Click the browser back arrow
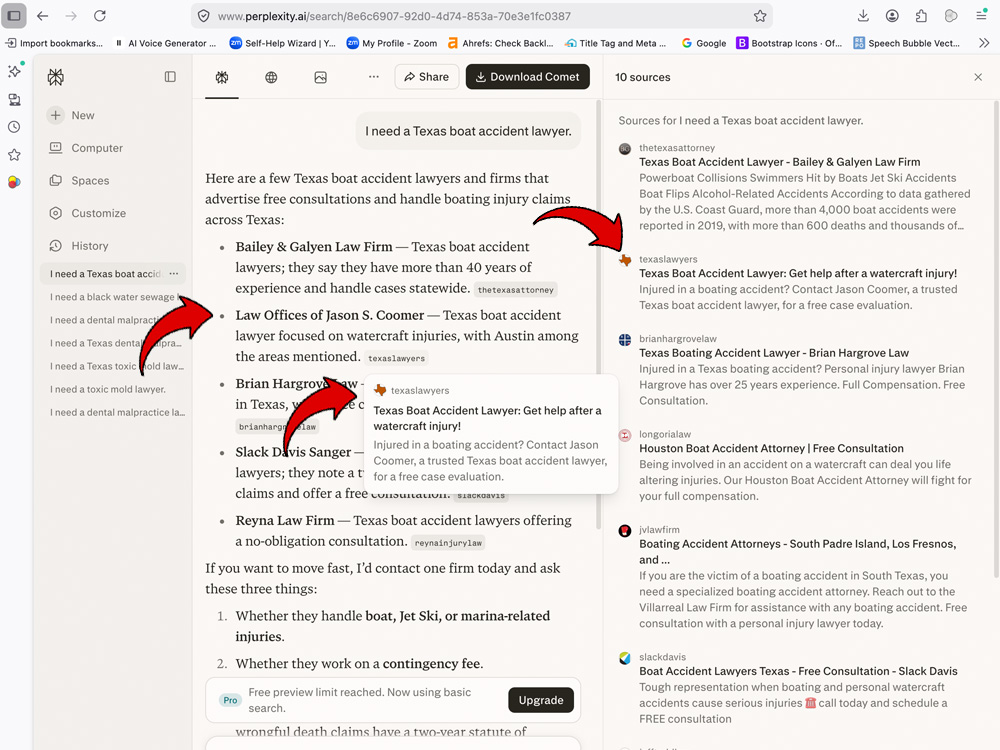The width and height of the screenshot is (1000, 750). (x=43, y=16)
